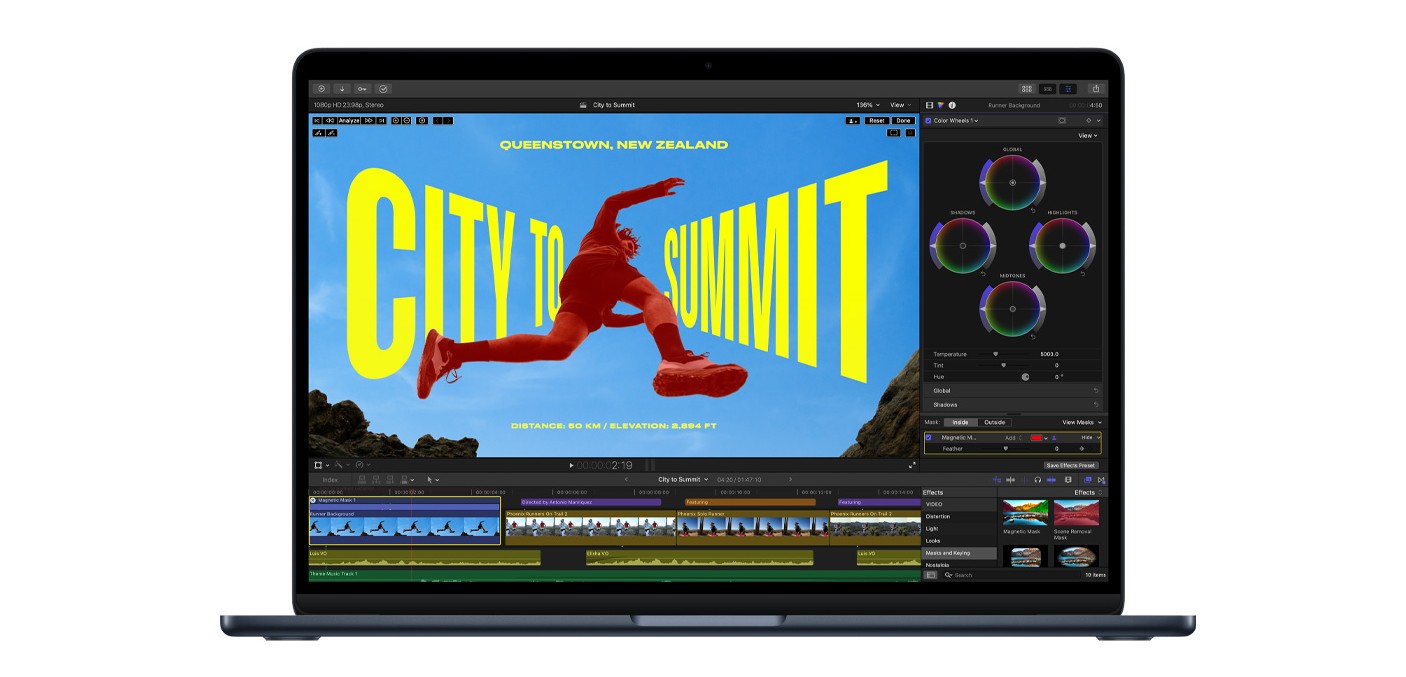Click the Share export icon in toolbar
The height and width of the screenshot is (677, 1406).
[1095, 88]
